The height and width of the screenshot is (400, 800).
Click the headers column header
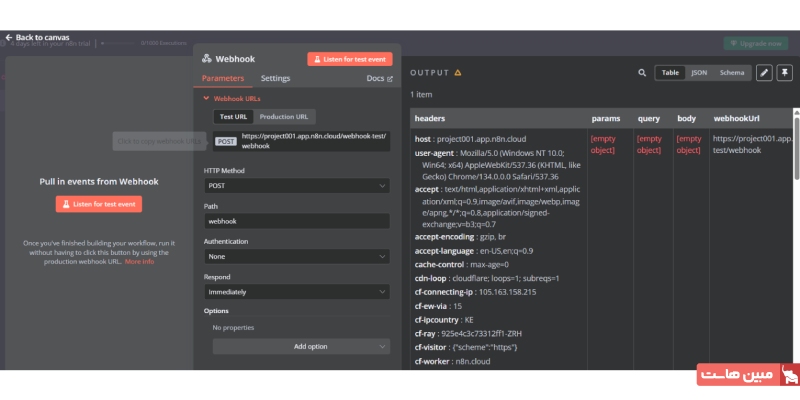coord(430,118)
